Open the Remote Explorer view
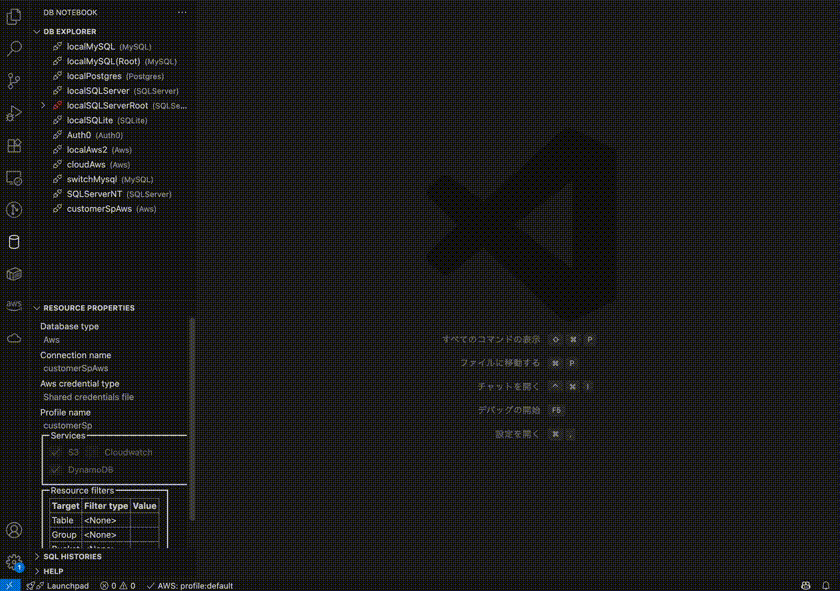This screenshot has width=840, height=591. (14, 177)
